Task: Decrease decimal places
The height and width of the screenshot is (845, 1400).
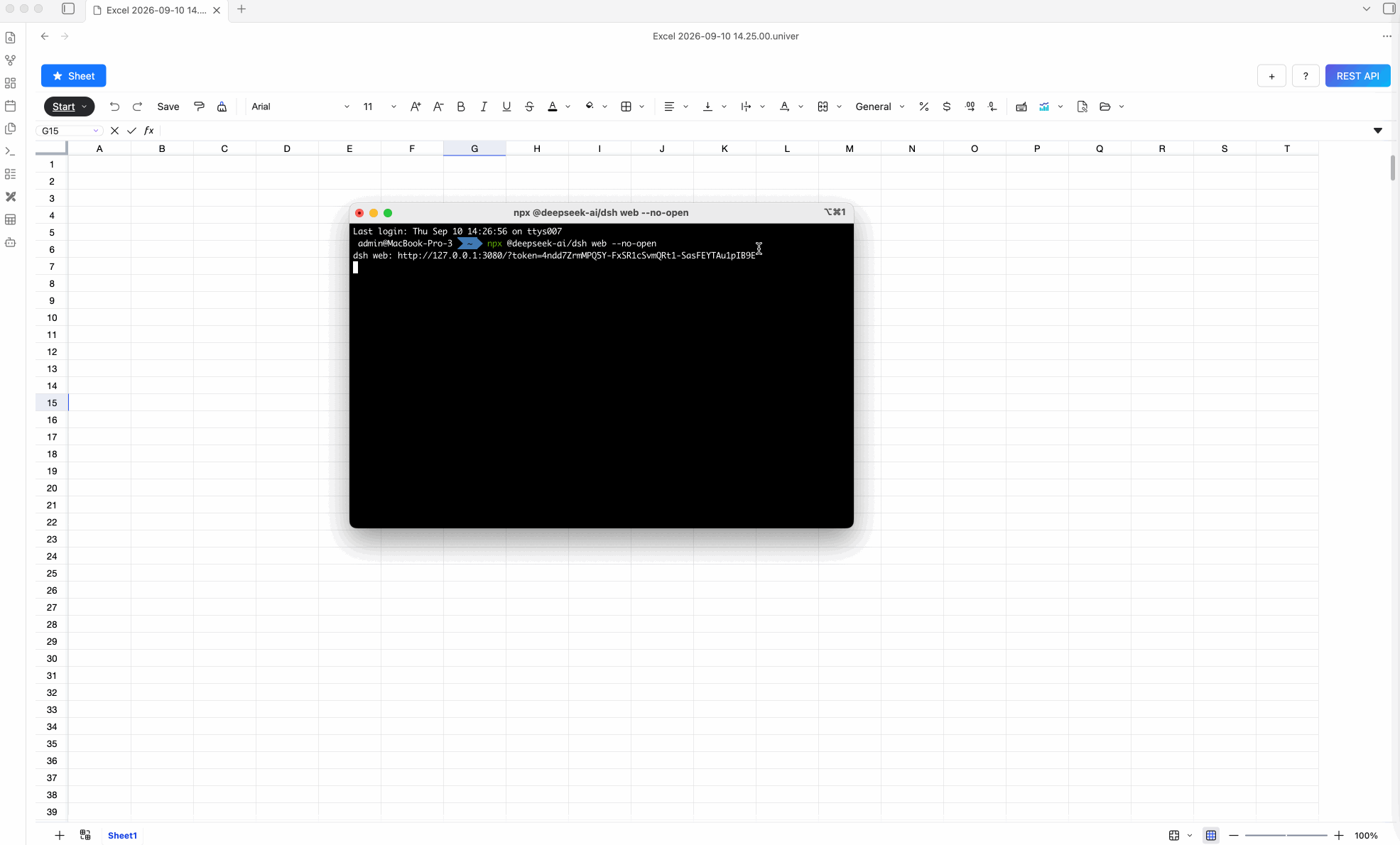Action: [x=992, y=107]
